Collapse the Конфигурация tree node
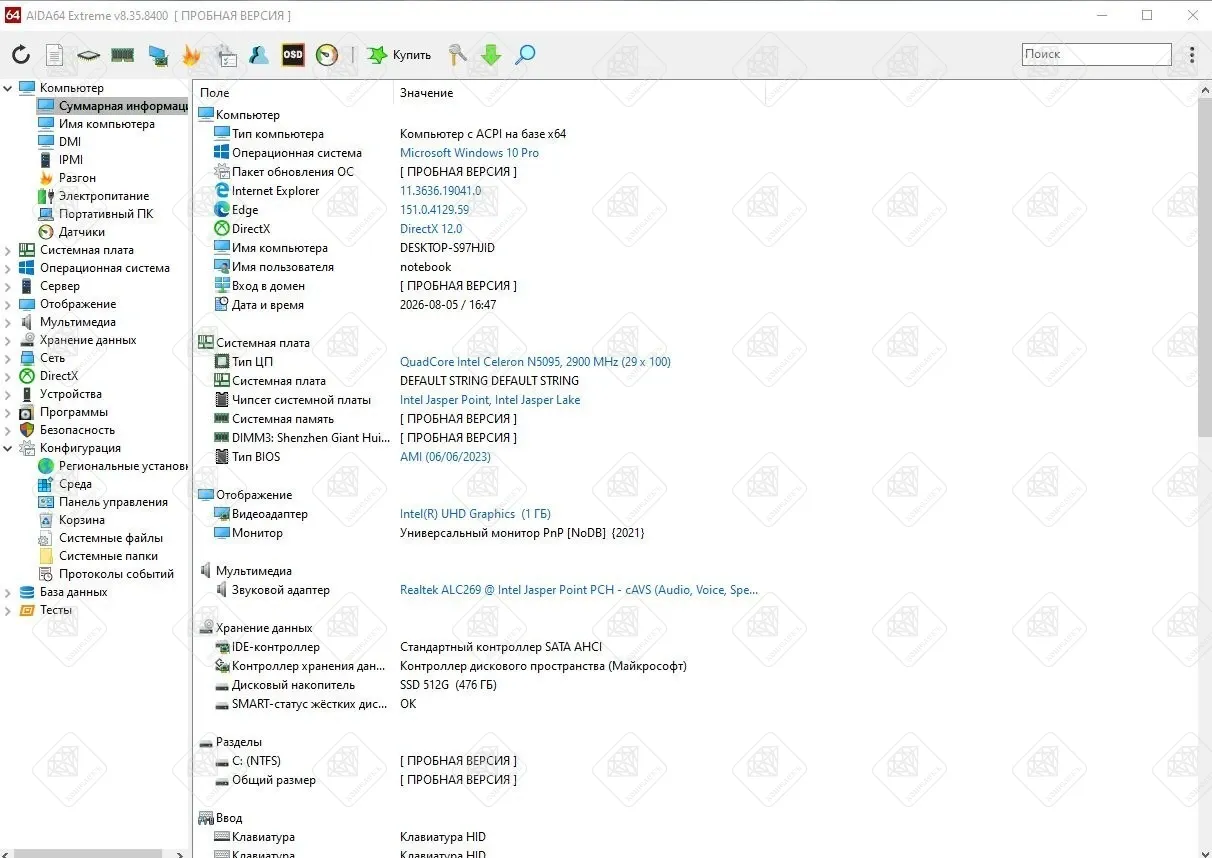 [x=8, y=448]
